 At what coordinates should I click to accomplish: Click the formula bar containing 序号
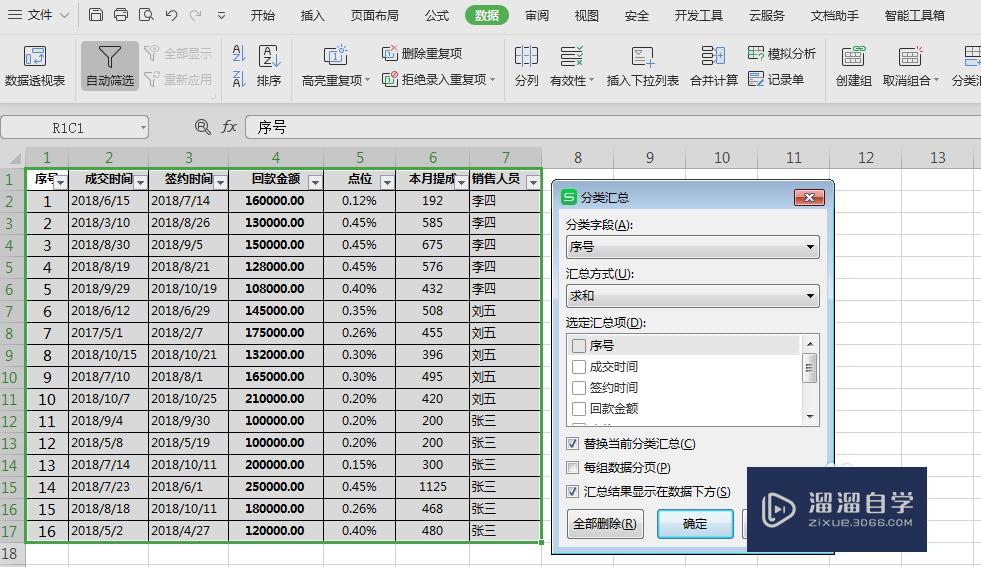coord(612,127)
